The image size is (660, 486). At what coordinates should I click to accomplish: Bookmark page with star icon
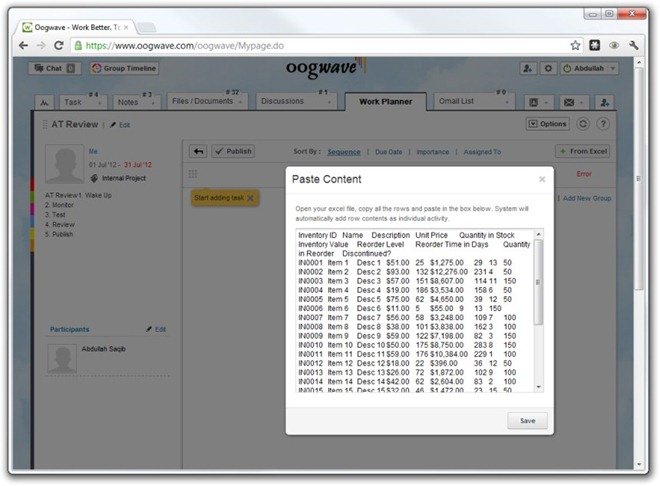(575, 45)
